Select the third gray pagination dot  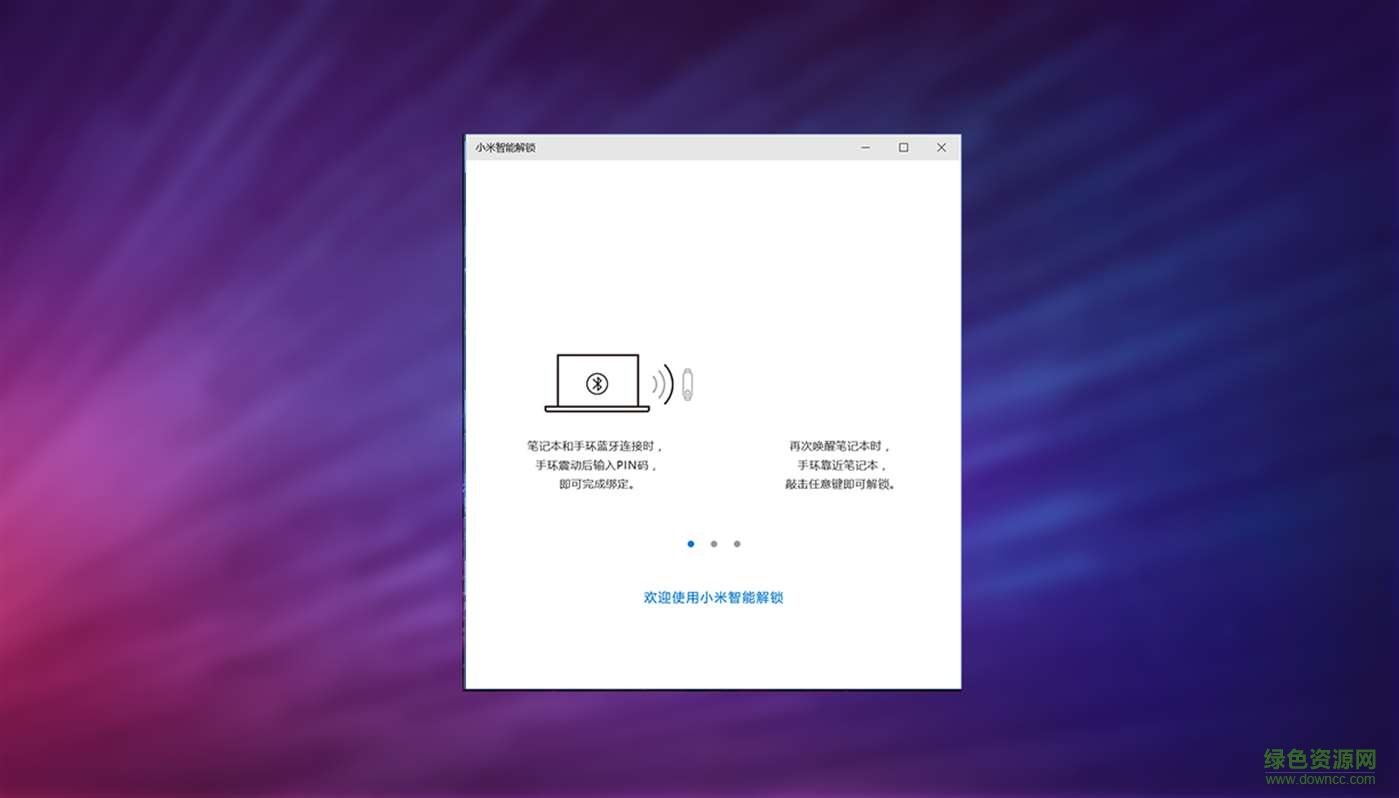737,543
